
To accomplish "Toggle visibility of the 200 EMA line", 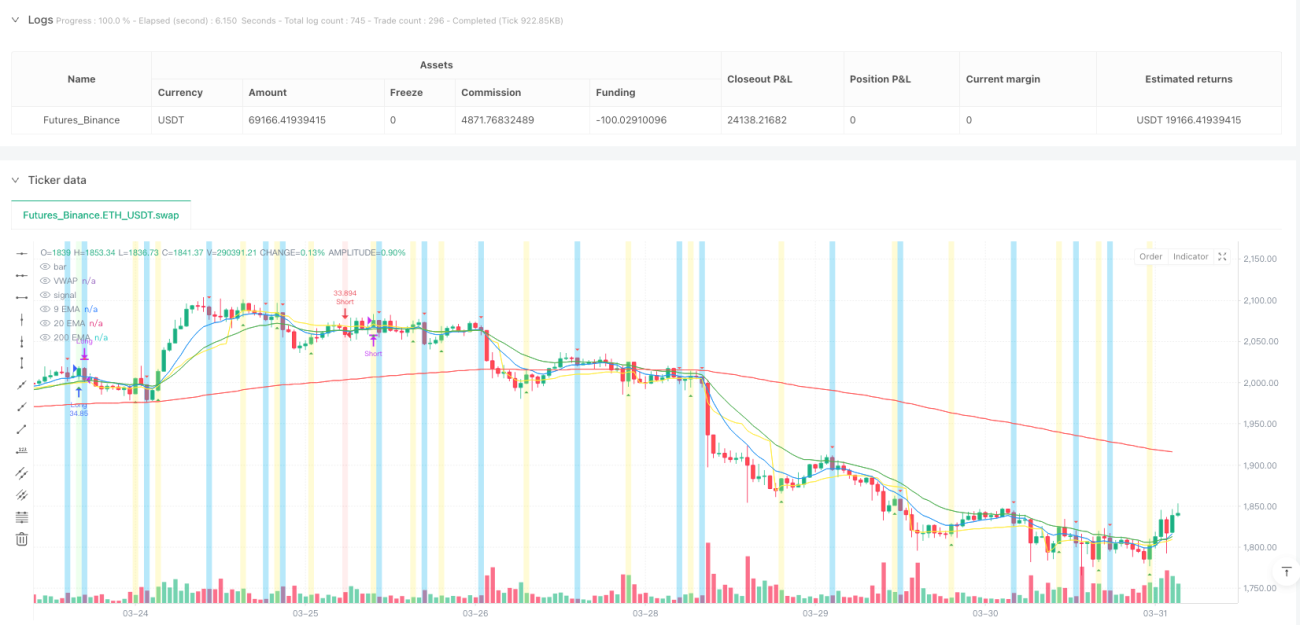I will click(x=44, y=337).
